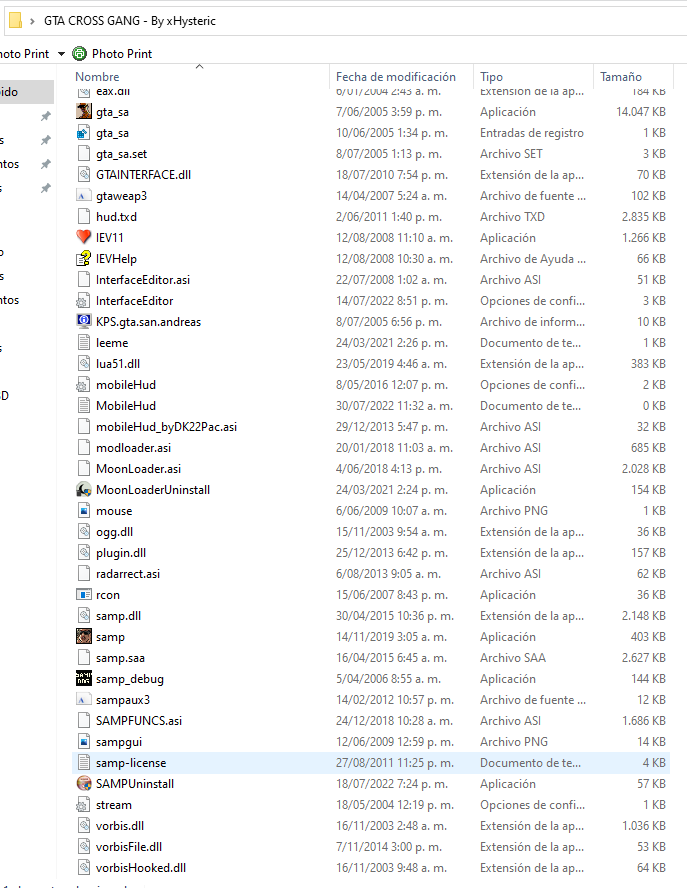Click the 14.047 KB size value
This screenshot has height=888, width=687.
pos(641,112)
